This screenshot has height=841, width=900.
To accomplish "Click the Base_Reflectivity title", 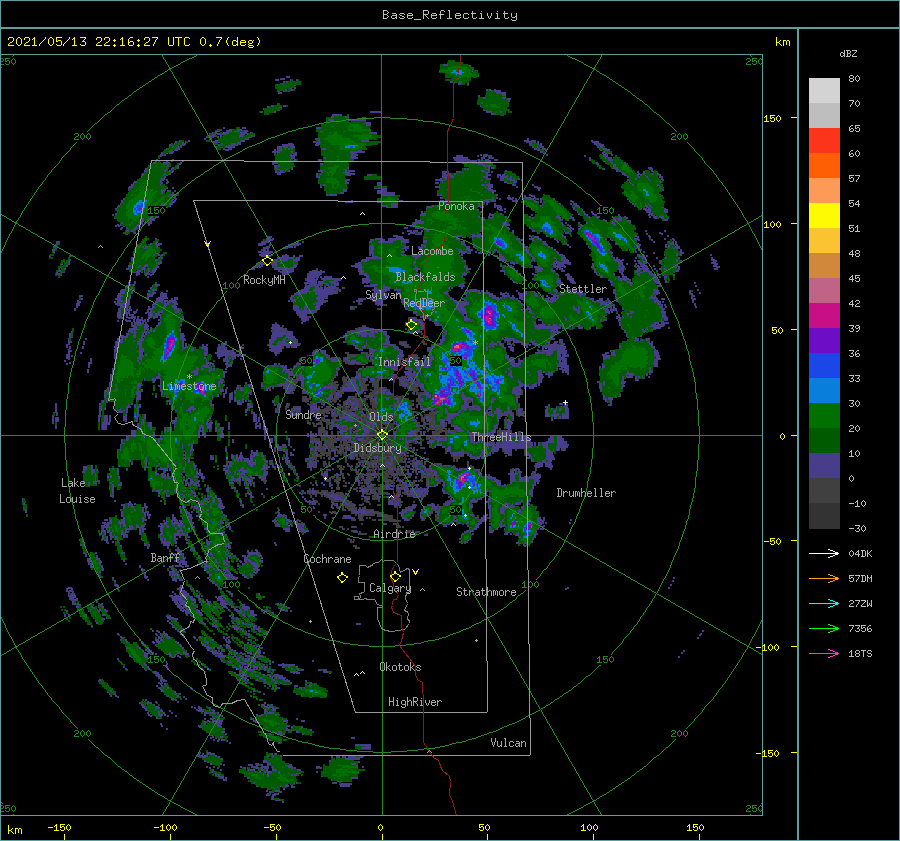I will coord(450,15).
